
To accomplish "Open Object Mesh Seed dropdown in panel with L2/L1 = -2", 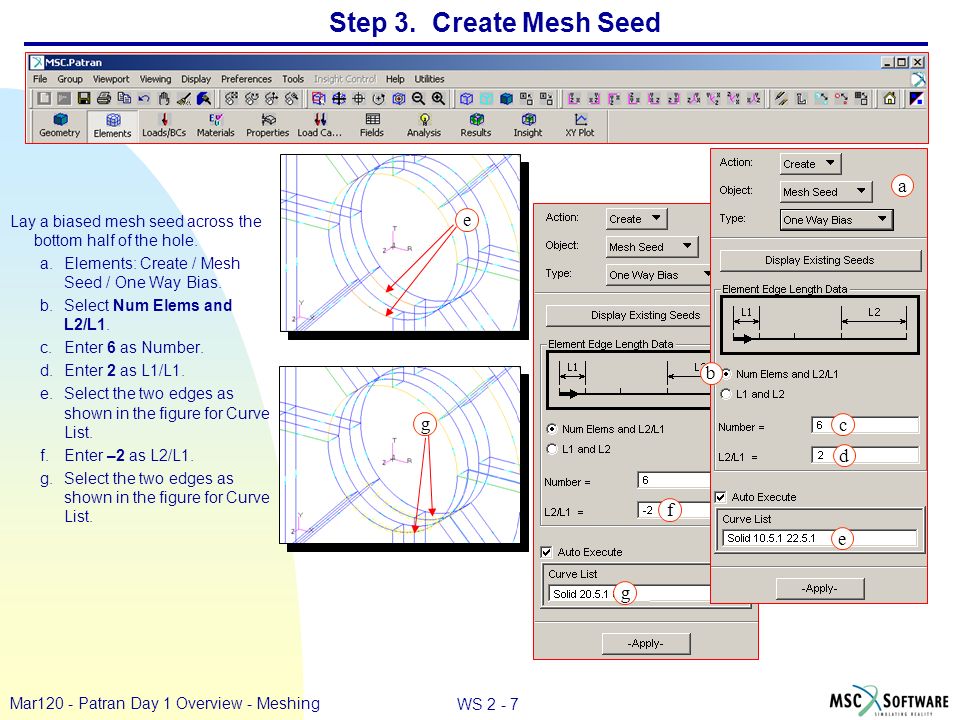I will coord(651,247).
